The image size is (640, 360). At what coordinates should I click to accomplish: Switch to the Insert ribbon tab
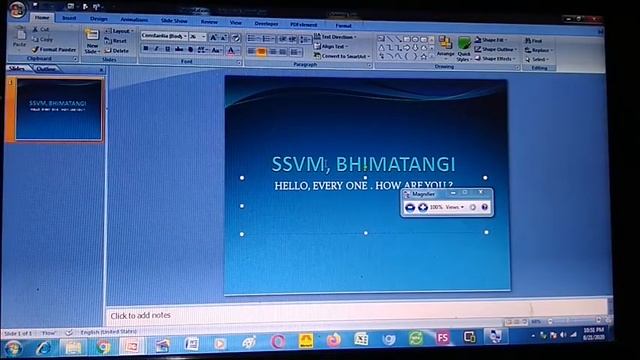pyautogui.click(x=69, y=18)
